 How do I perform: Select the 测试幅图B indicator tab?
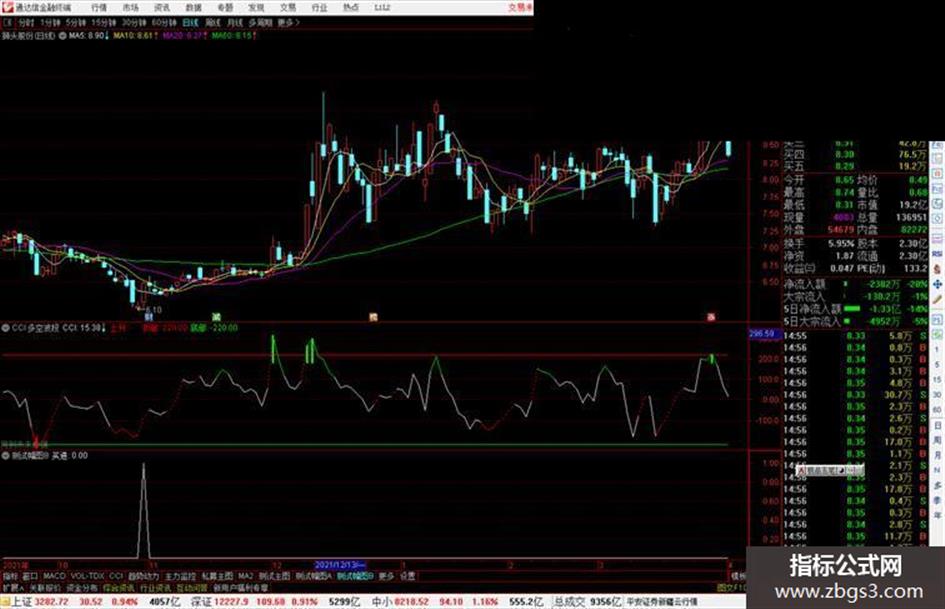point(356,576)
